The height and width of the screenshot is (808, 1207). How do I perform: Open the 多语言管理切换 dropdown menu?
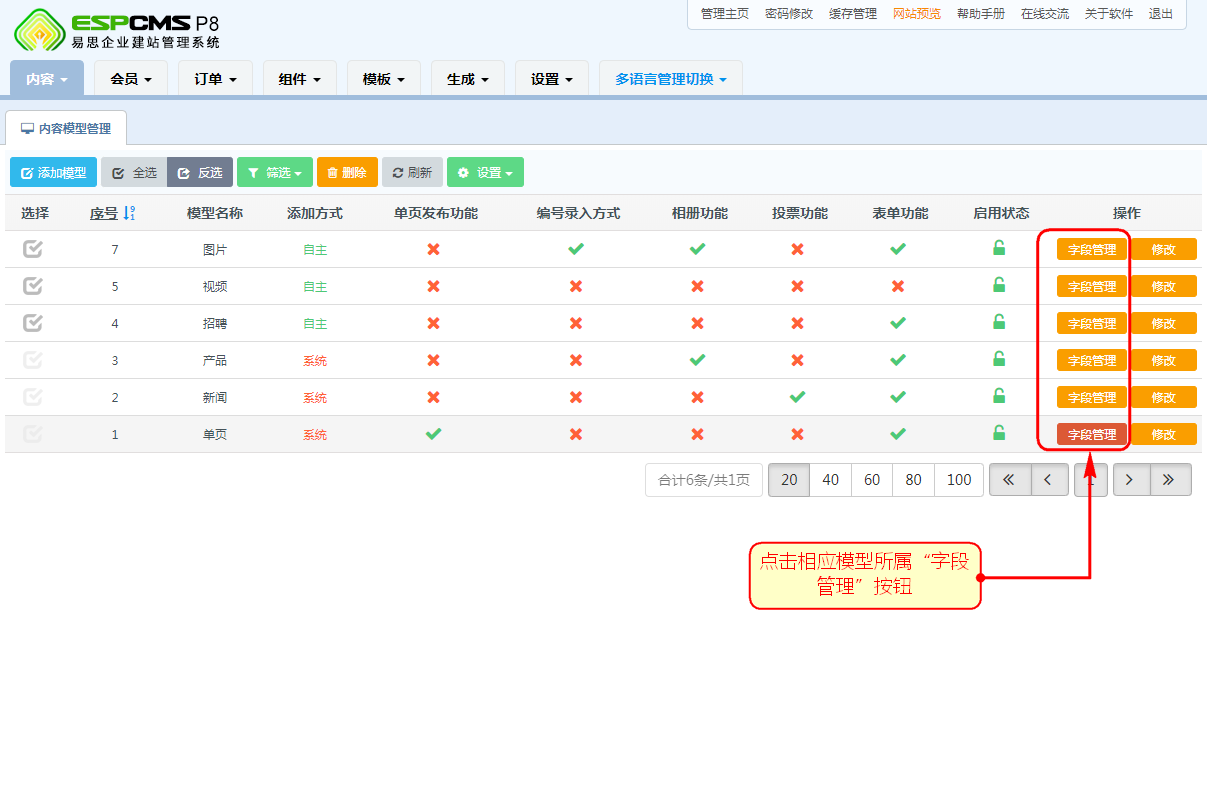[670, 79]
